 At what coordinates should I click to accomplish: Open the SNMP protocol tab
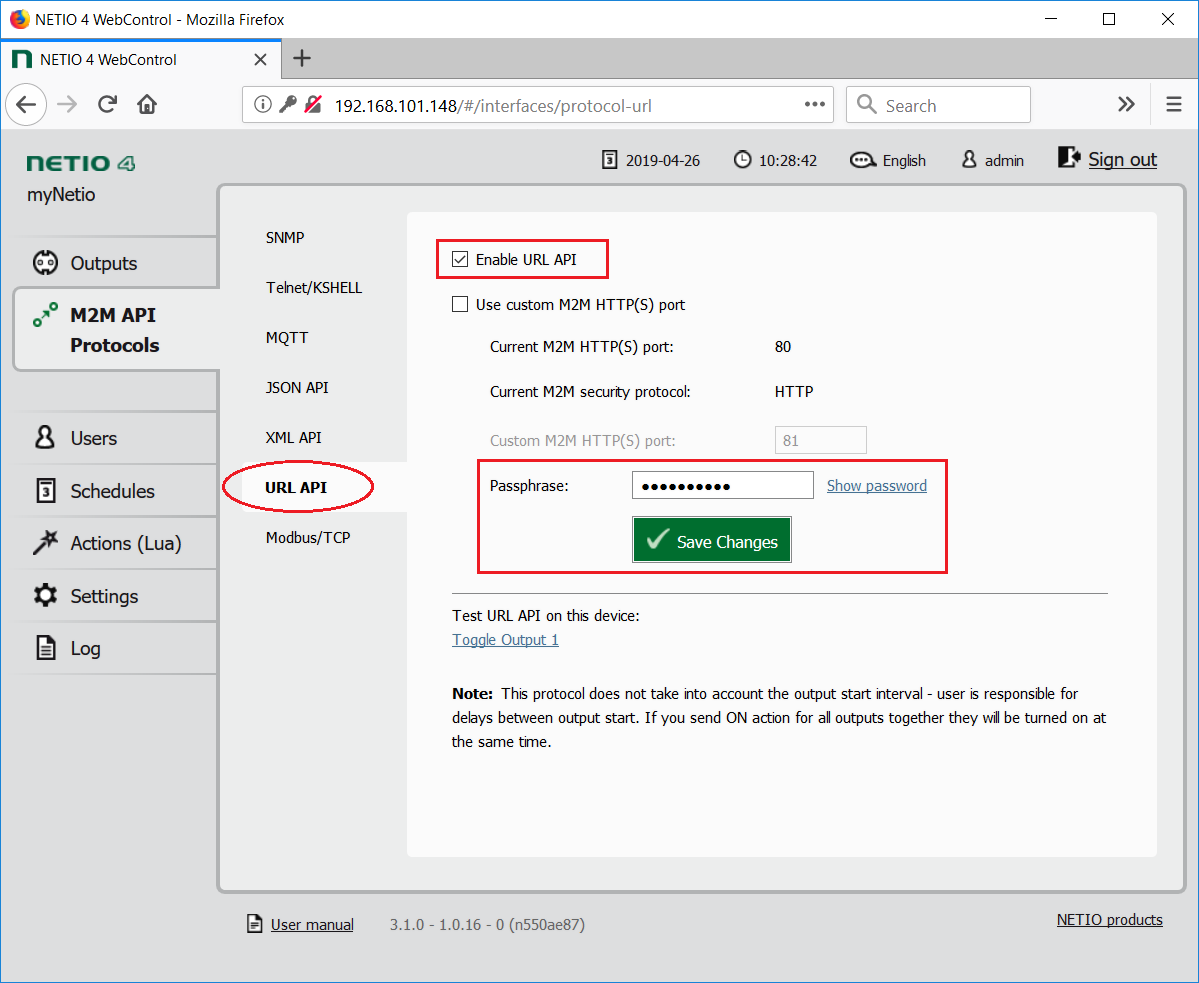point(285,238)
